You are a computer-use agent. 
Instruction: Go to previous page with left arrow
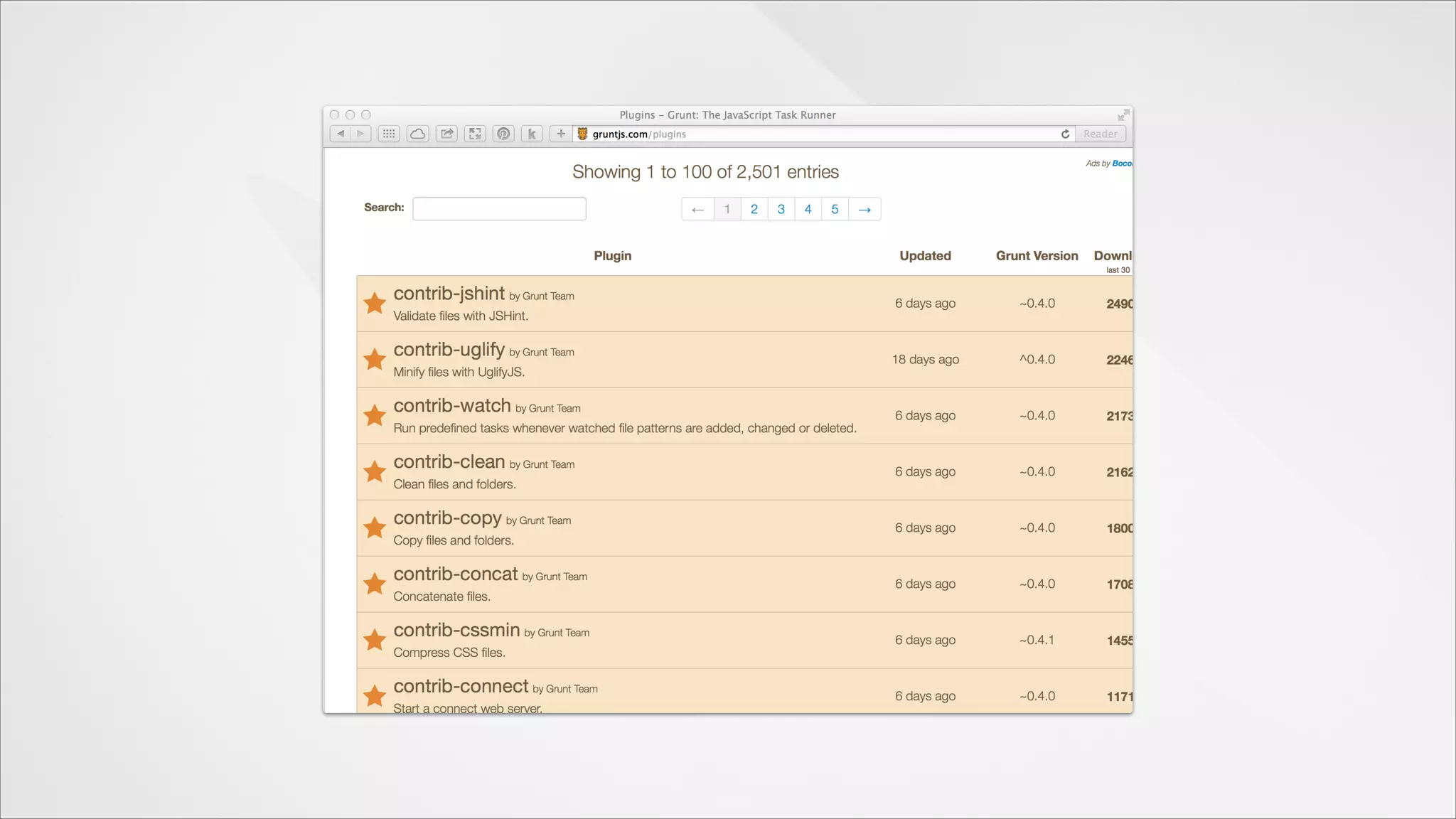tap(697, 209)
